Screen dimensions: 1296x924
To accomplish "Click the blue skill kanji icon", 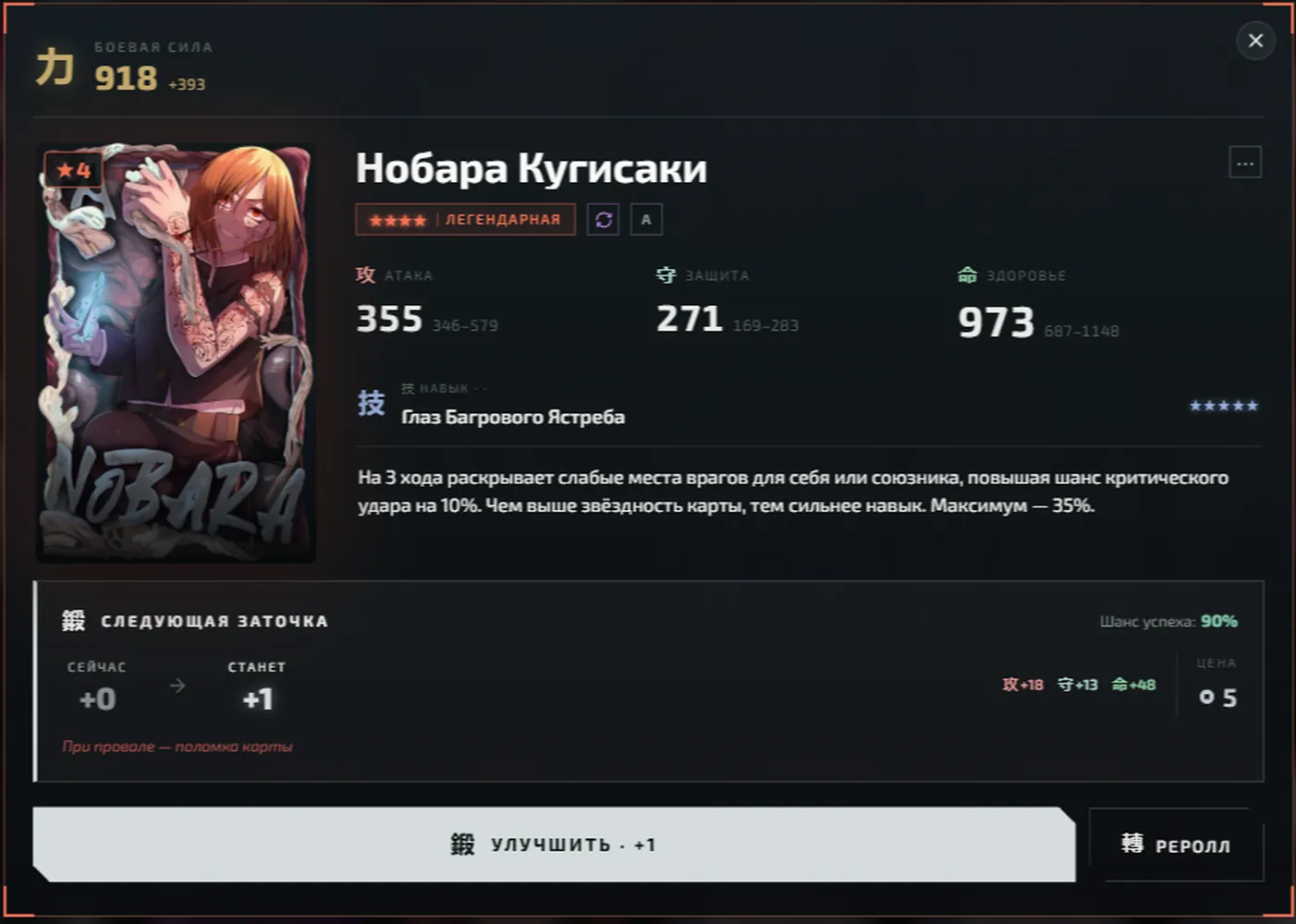I will 372,403.
